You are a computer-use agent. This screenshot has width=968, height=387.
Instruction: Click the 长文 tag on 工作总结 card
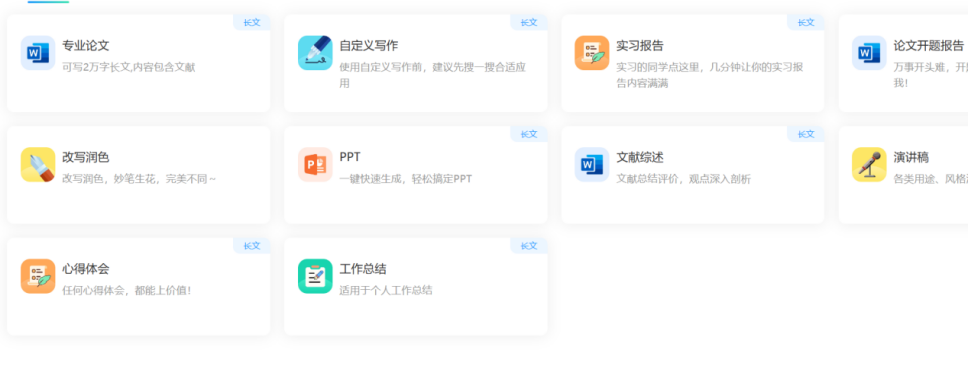(529, 246)
